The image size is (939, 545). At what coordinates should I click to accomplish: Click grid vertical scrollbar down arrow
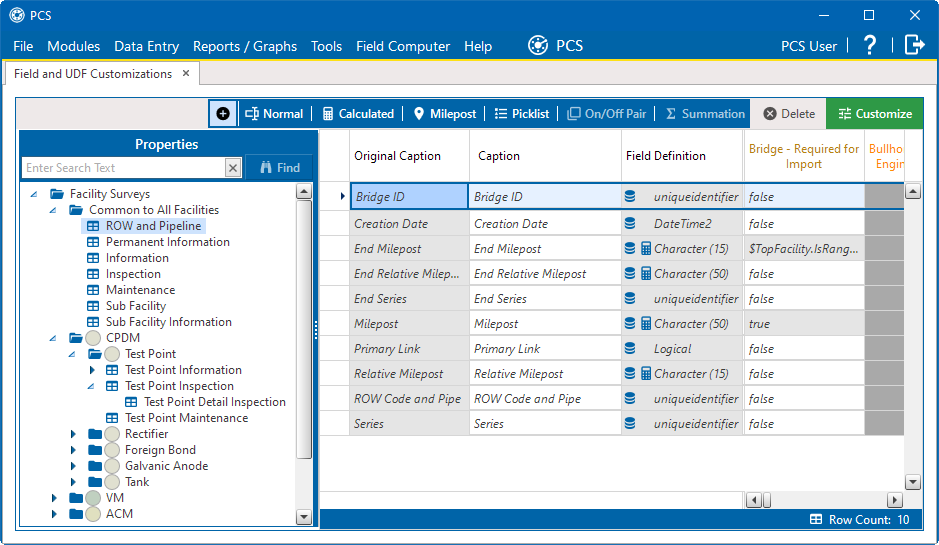pos(913,482)
